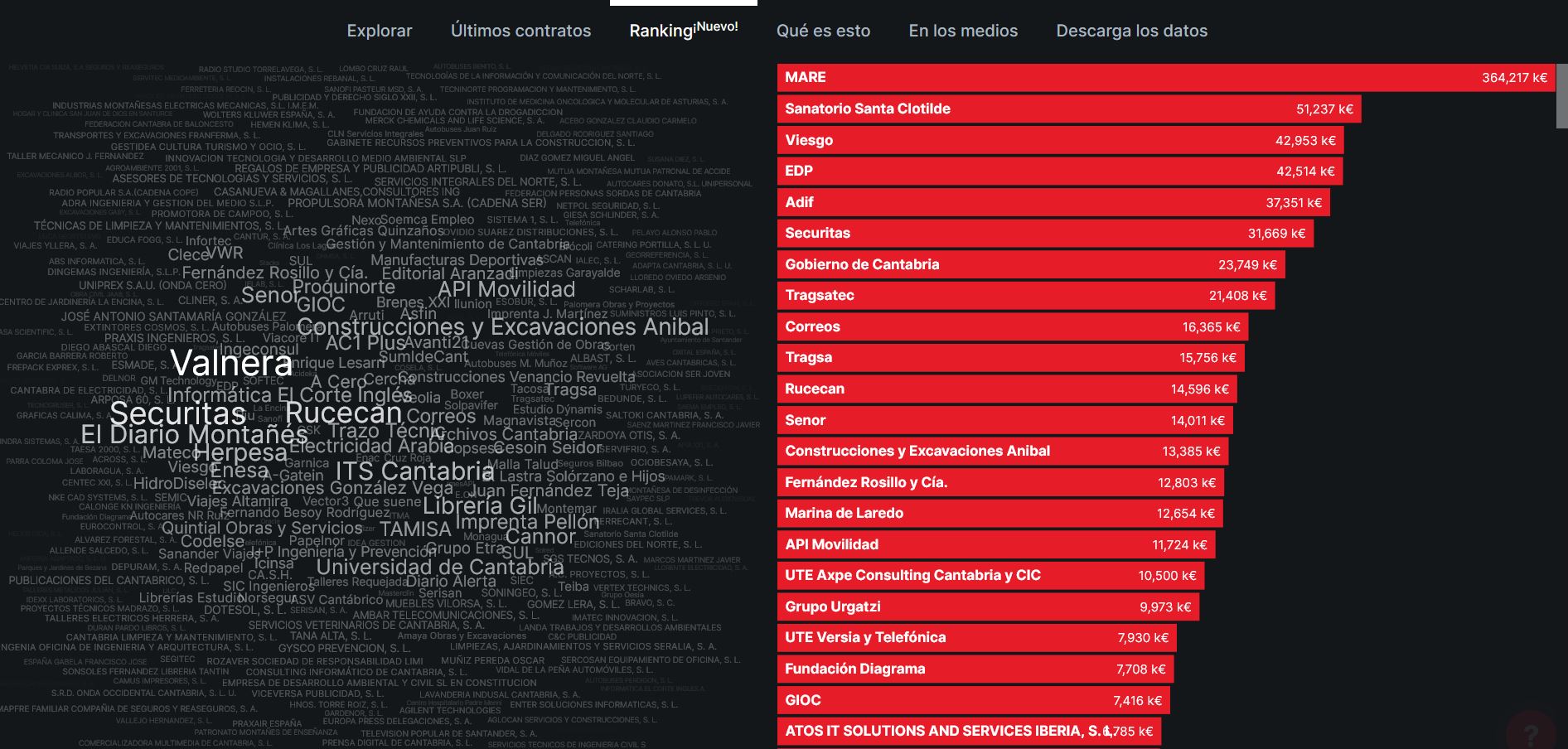This screenshot has width=1568, height=749.
Task: Select the Tragsa ranking bar
Action: tap(1011, 357)
